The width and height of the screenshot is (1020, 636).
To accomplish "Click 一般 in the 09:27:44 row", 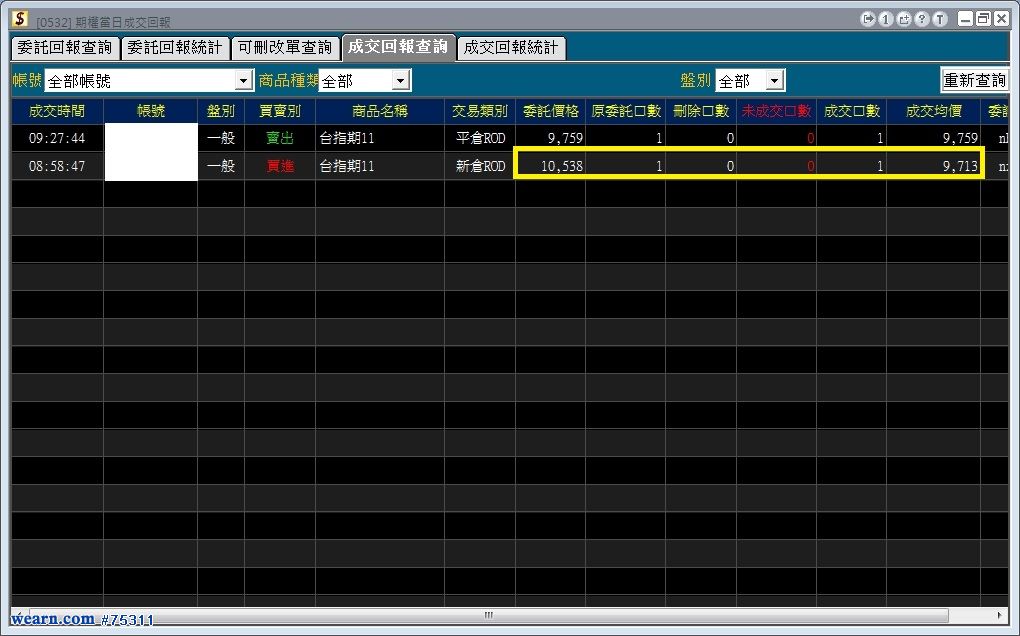I will tap(221, 138).
